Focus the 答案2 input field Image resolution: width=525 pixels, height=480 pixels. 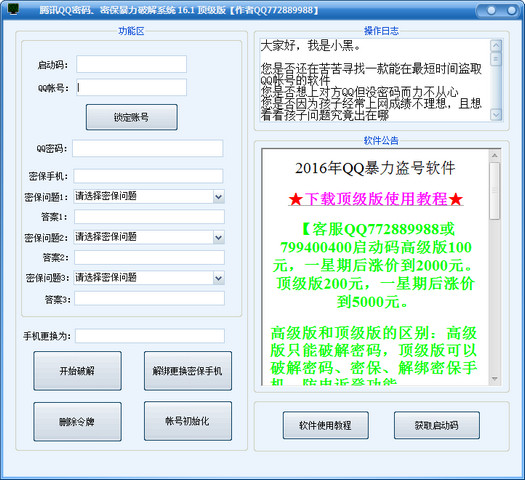pyautogui.click(x=149, y=258)
